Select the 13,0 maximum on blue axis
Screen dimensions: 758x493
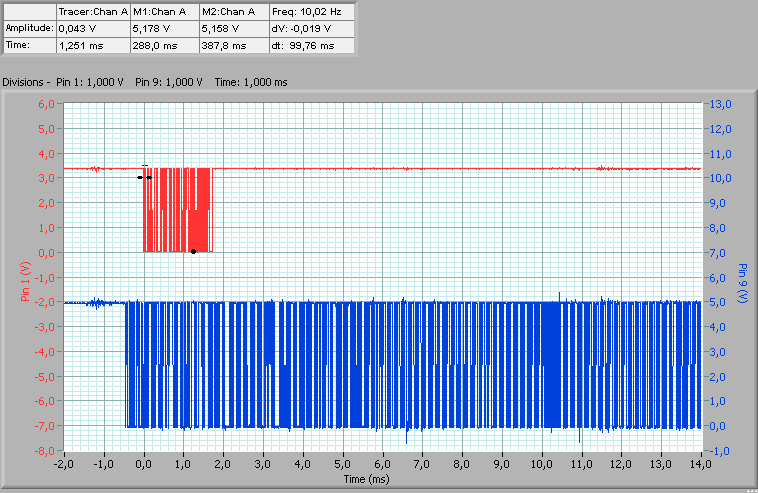722,104
